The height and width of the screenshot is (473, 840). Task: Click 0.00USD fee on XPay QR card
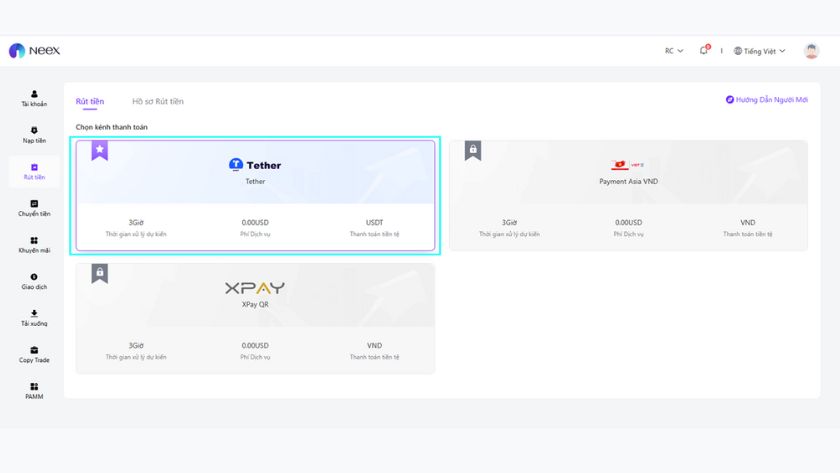pyautogui.click(x=255, y=346)
